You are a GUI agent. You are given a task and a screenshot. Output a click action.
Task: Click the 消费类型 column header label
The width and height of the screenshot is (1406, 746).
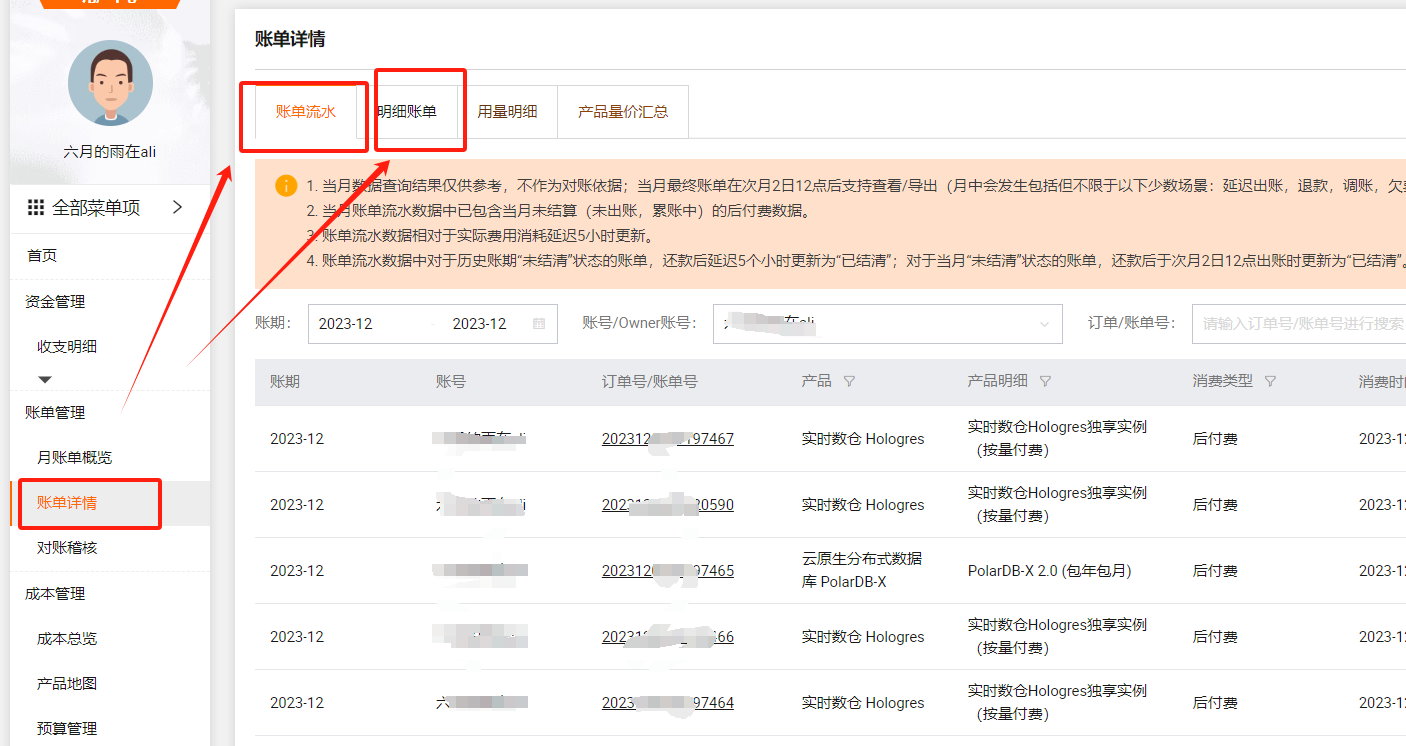(x=1223, y=382)
